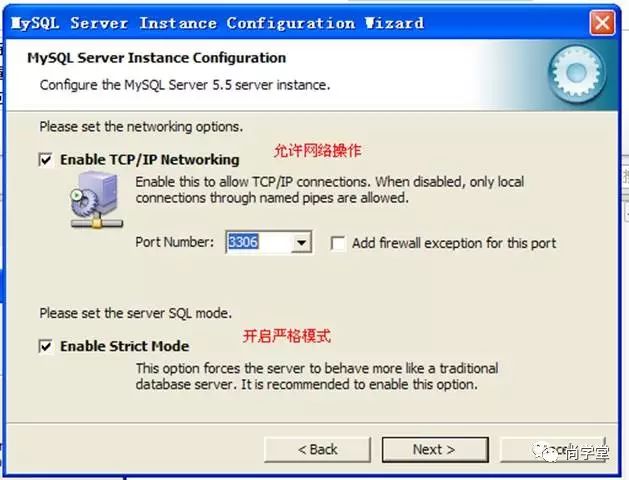Click the 'Enable TCP/IP Networking' bold label text
The width and height of the screenshot is (629, 480).
150,160
